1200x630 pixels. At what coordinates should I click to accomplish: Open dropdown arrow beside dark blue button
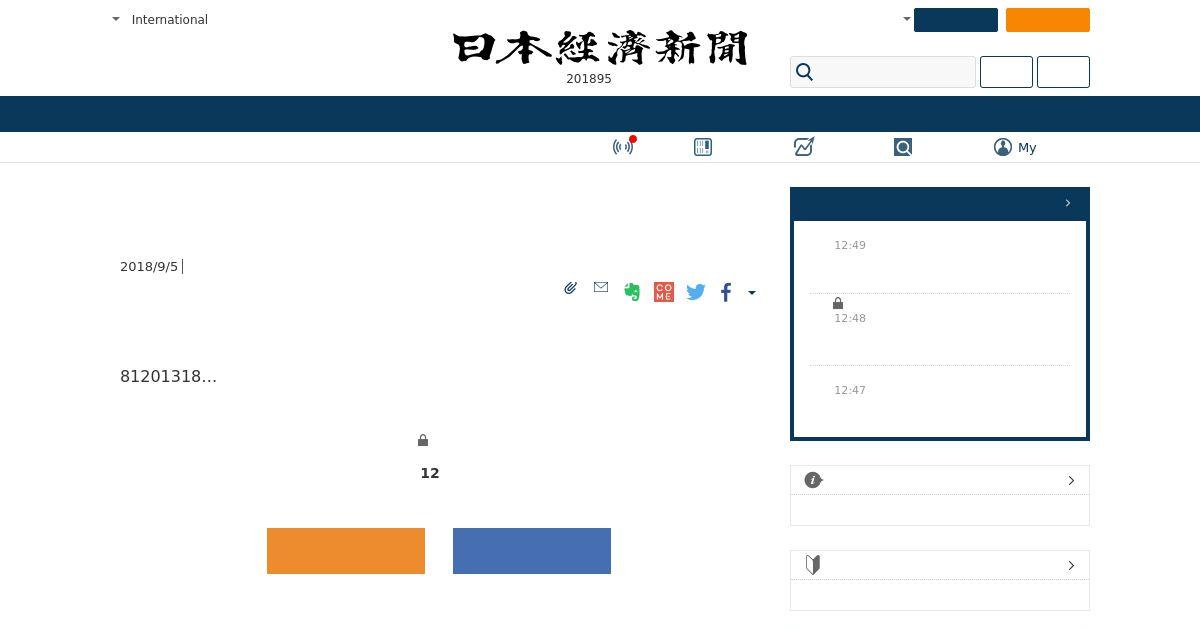[x=907, y=19]
